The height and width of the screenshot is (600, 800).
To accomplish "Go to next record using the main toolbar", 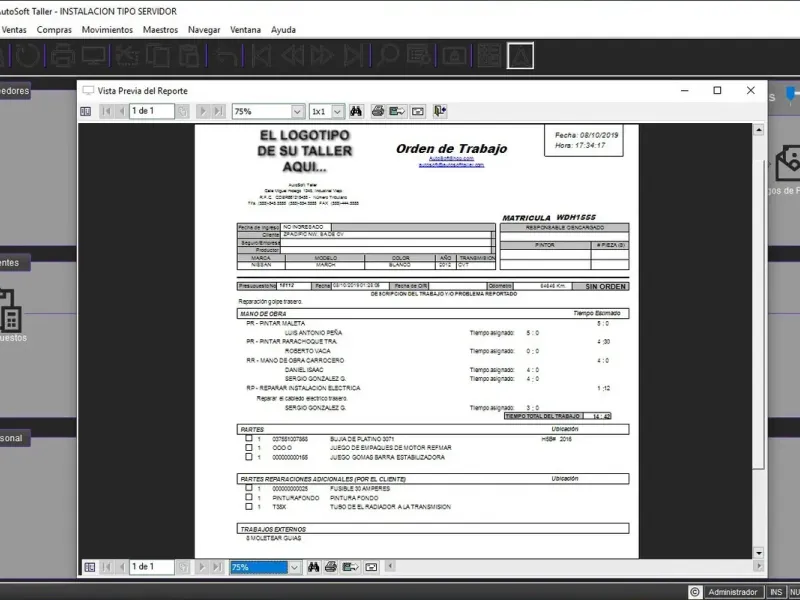I will click(x=322, y=56).
